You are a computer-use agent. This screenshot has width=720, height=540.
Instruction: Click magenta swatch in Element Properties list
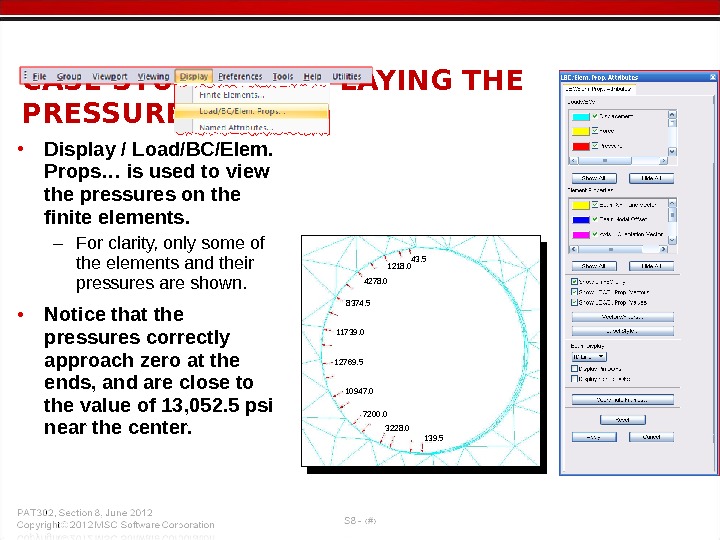[580, 235]
